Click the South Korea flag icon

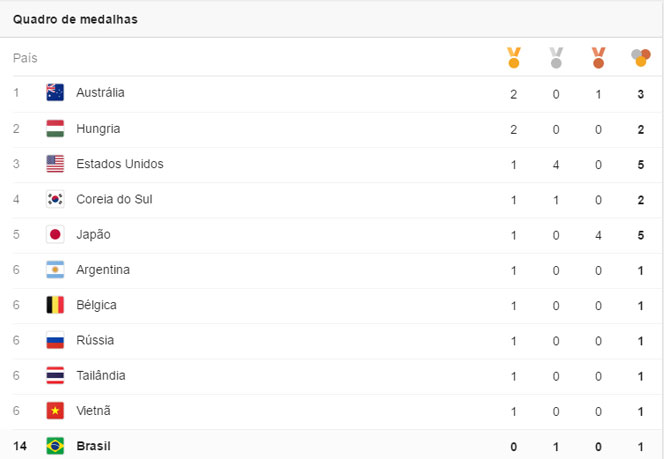[x=55, y=199]
